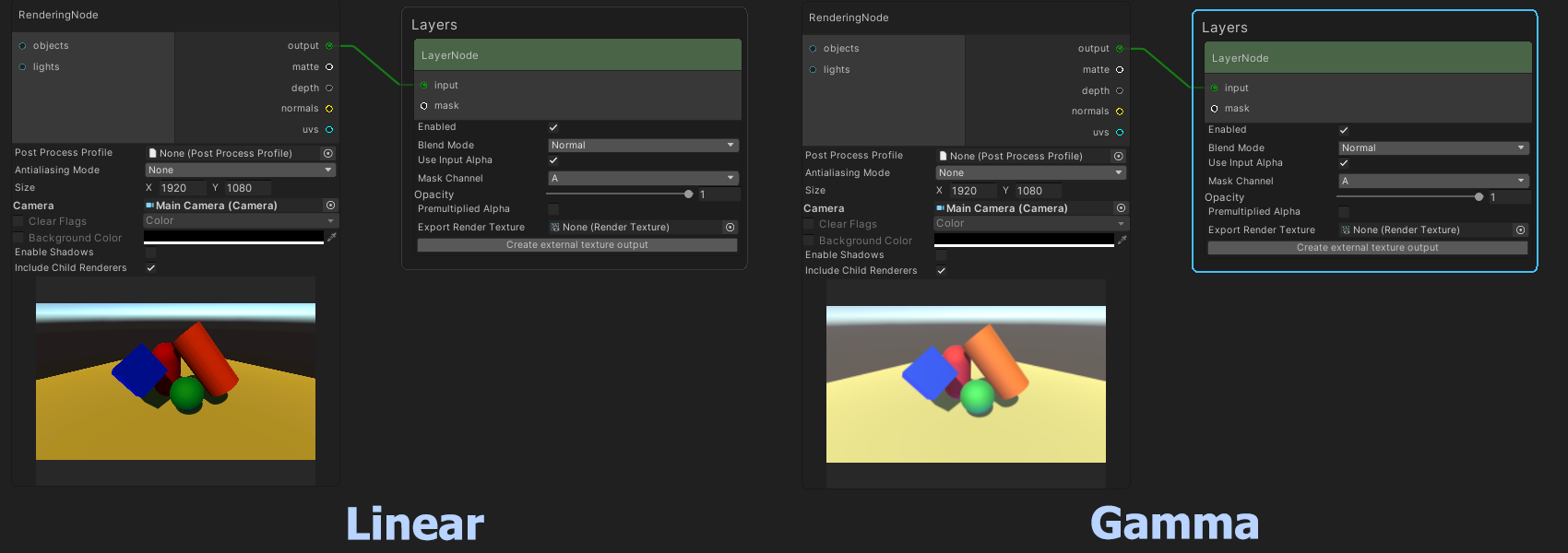Open Mask Channel dropdown in right Layers panel
The width and height of the screenshot is (1568, 553).
[x=1433, y=182]
